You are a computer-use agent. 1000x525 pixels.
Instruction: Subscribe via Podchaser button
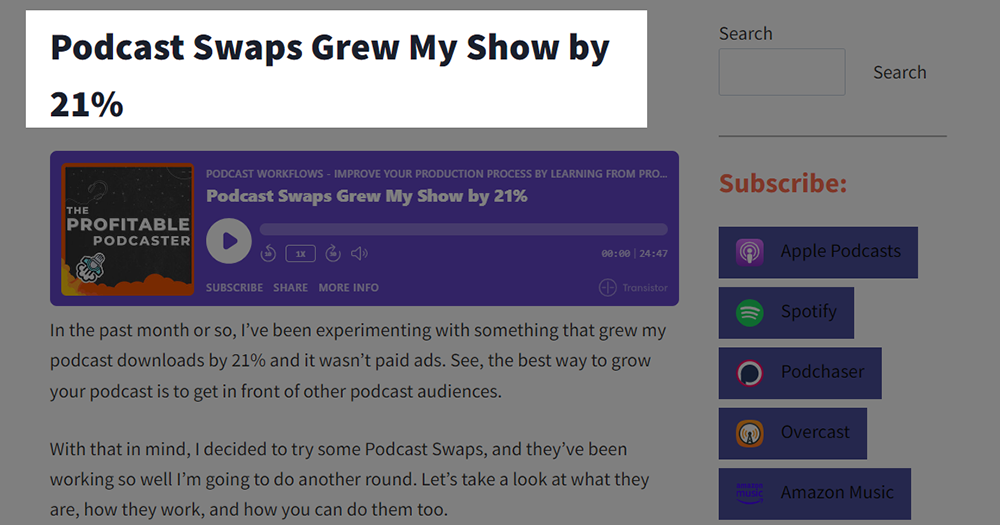point(800,373)
